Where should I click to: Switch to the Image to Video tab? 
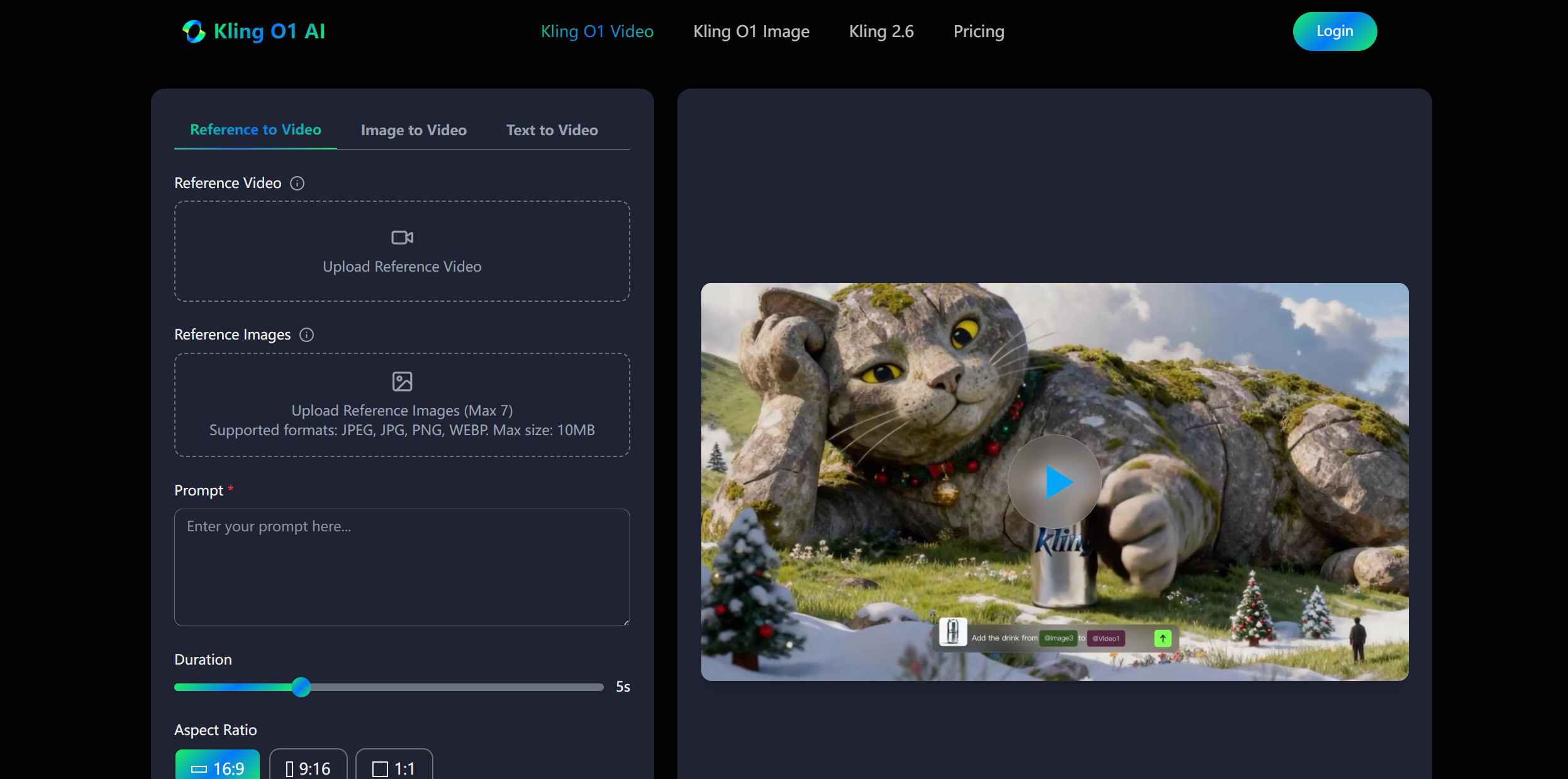(413, 130)
